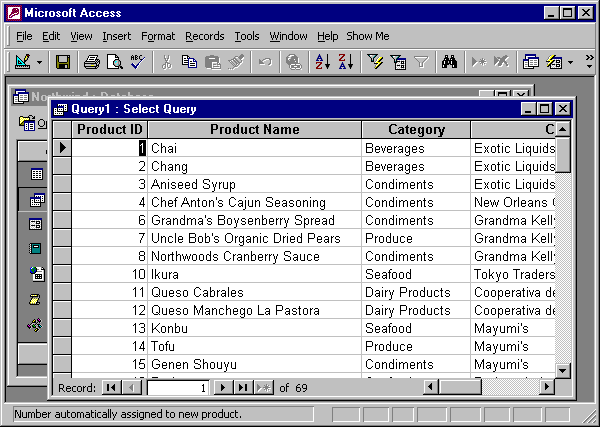Open the View menu
This screenshot has height=427, width=600.
tap(81, 36)
